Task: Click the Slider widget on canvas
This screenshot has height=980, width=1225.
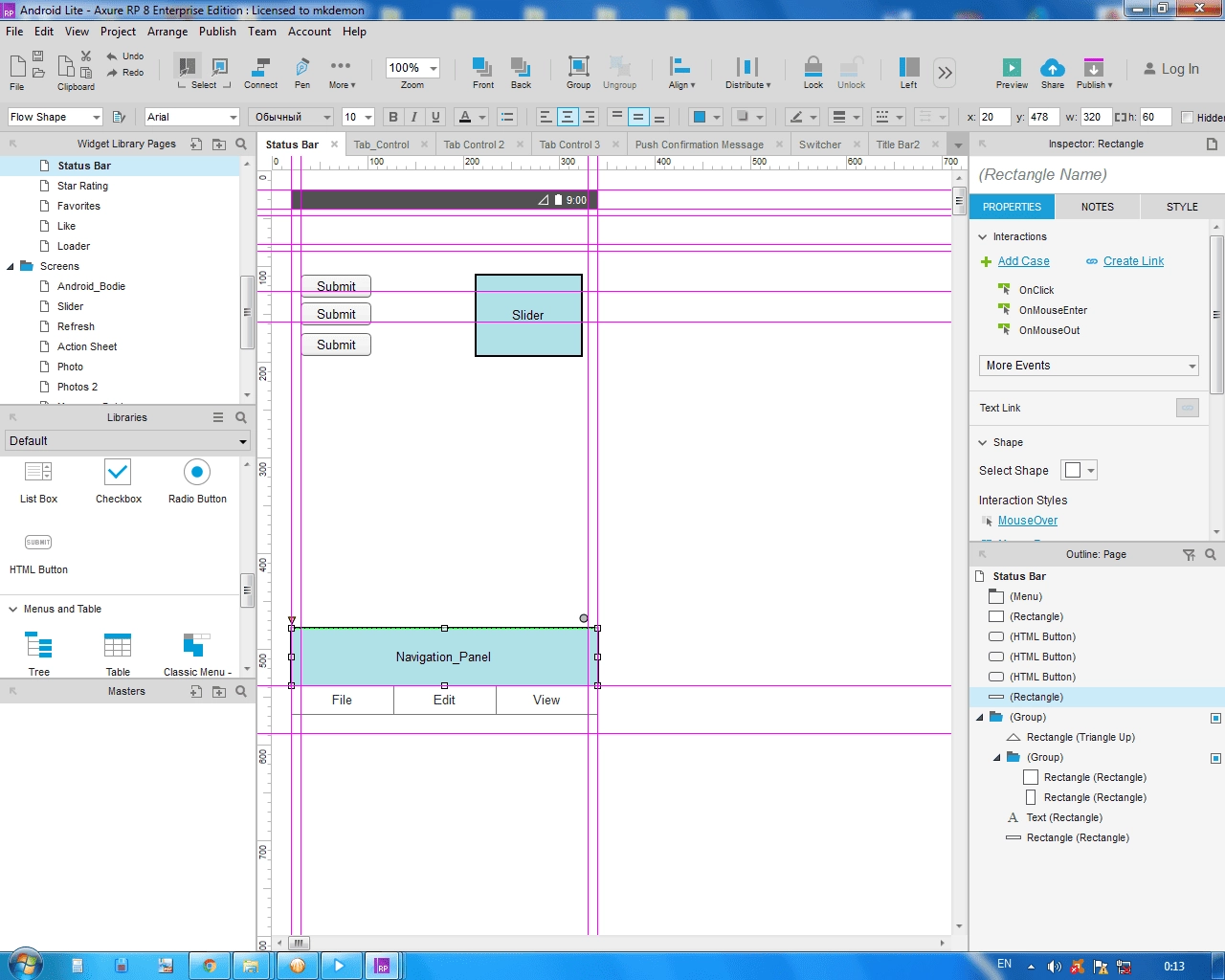Action: tap(528, 315)
